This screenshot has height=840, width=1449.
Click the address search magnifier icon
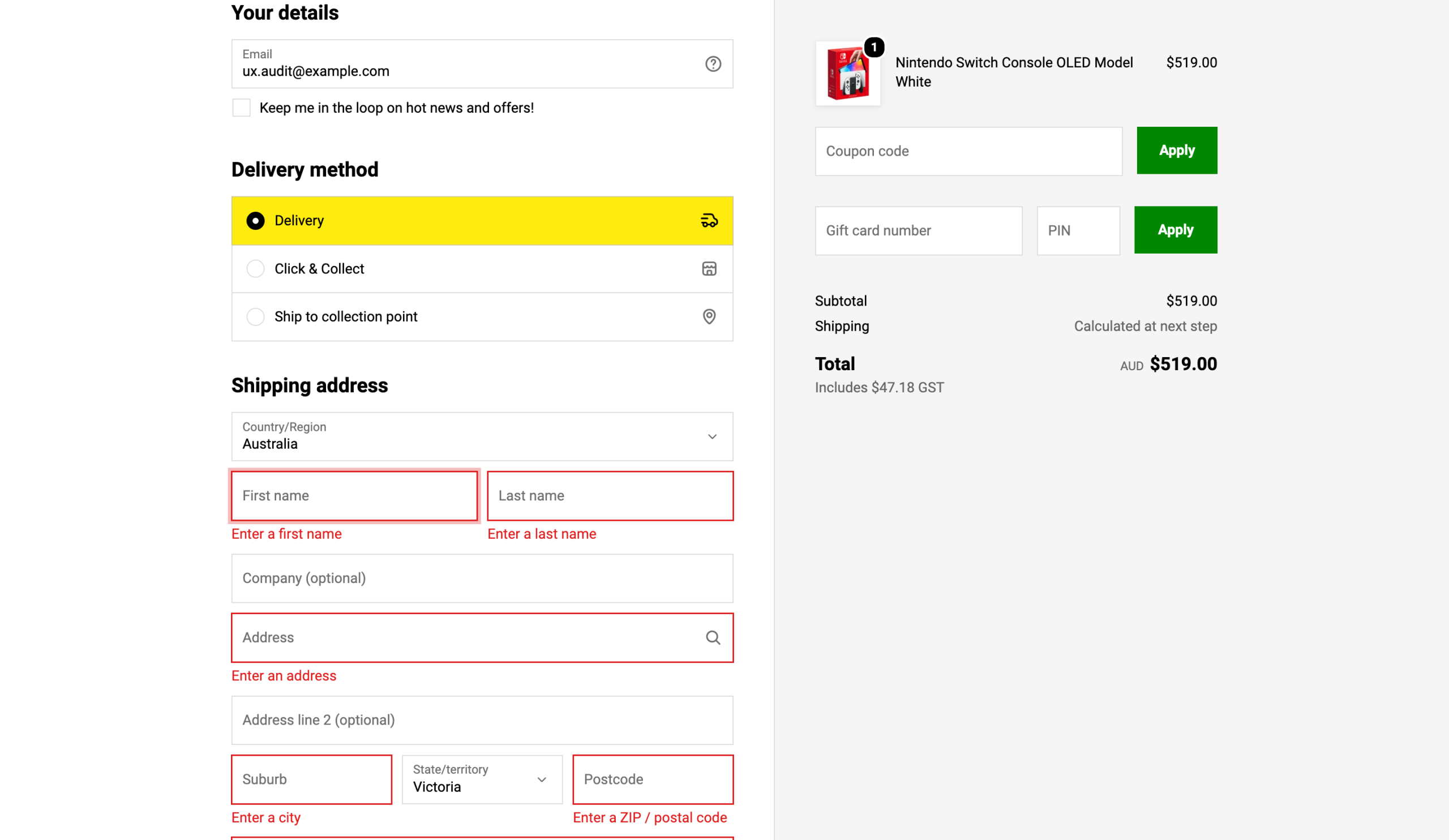(713, 637)
